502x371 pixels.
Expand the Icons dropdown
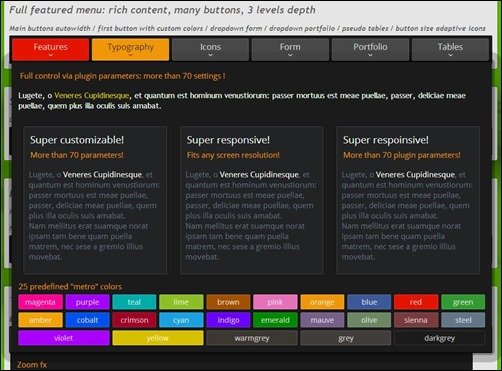pyautogui.click(x=210, y=49)
